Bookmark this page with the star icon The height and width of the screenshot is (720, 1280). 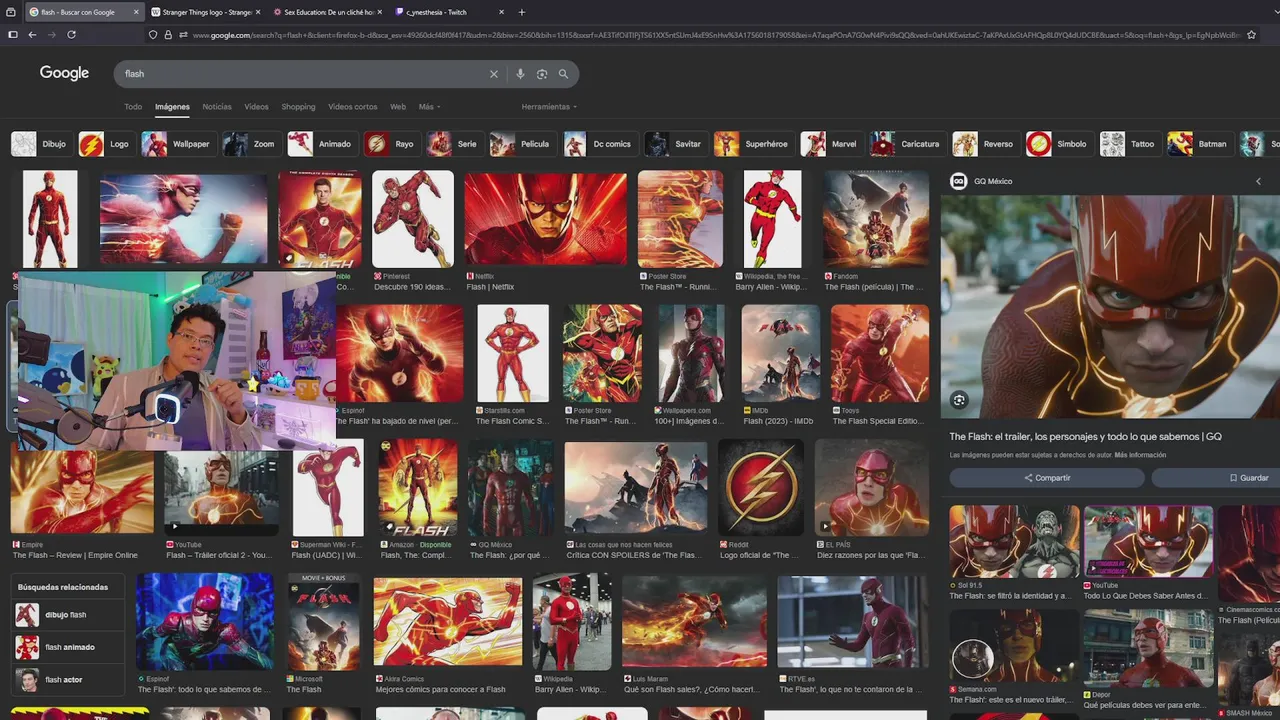[1251, 34]
